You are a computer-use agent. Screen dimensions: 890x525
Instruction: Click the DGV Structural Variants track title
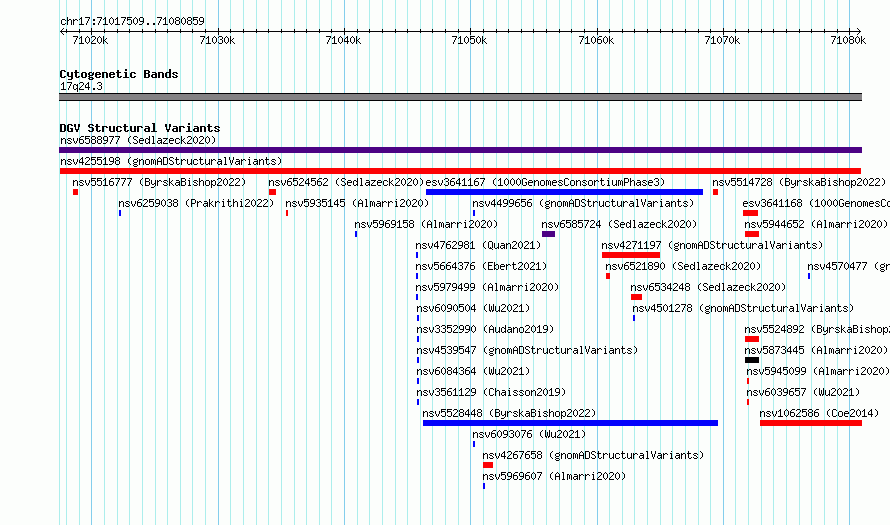(x=140, y=128)
